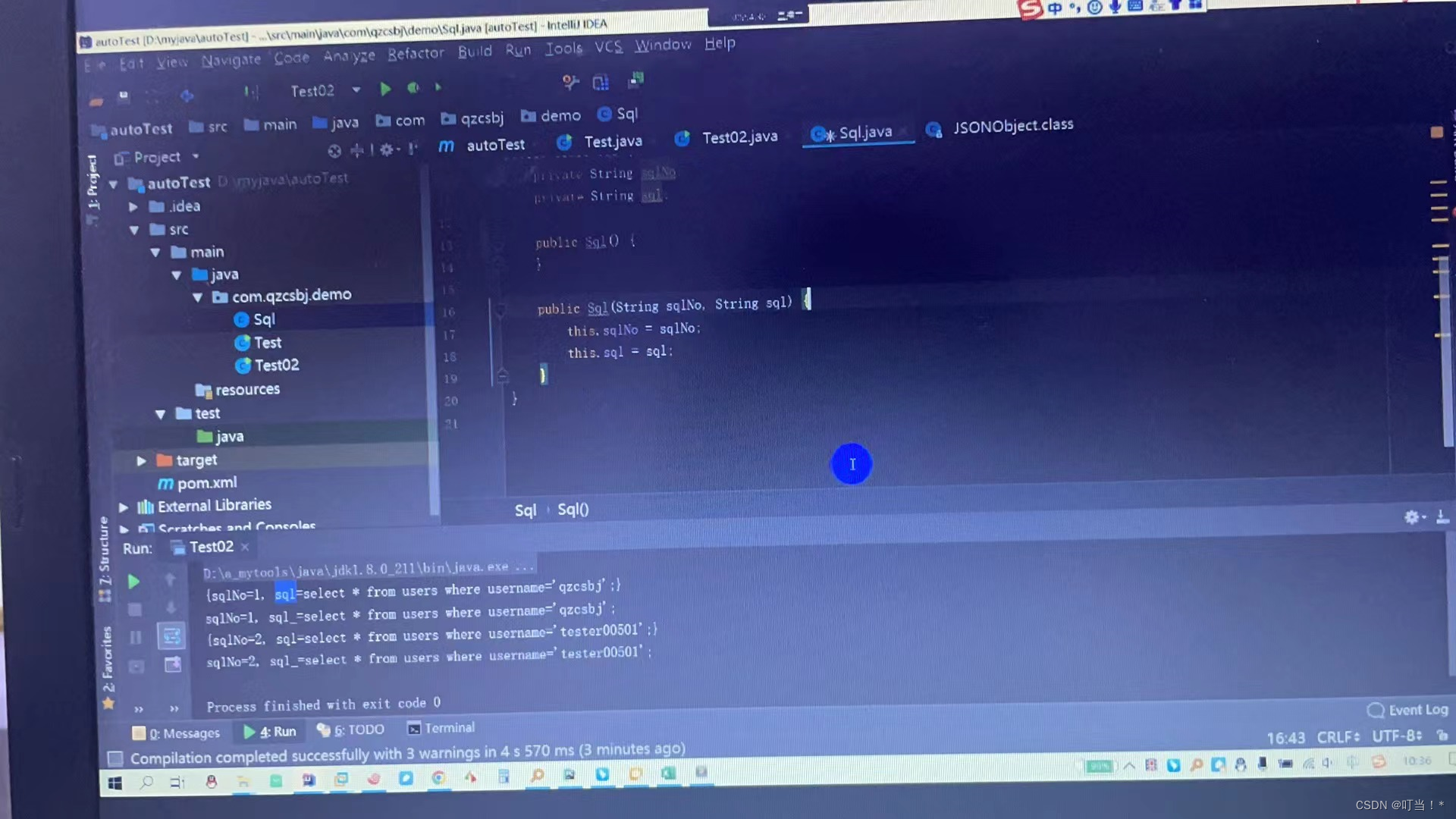This screenshot has width=1456, height=819.
Task: Click the demo breadcrumb folder
Action: click(x=551, y=116)
